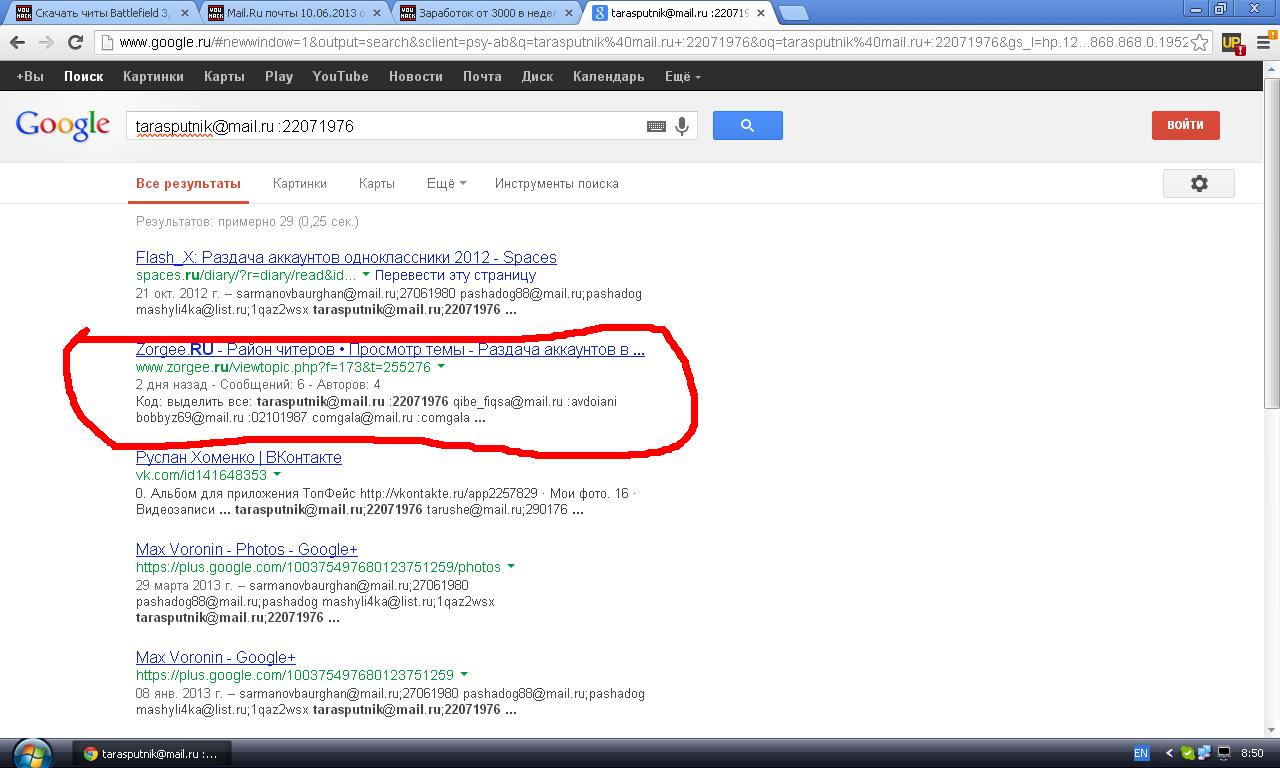Viewport: 1280px width, 768px height.
Task: Switch to 'Заработок от 3000 в неделю' tab
Action: pyautogui.click(x=484, y=13)
